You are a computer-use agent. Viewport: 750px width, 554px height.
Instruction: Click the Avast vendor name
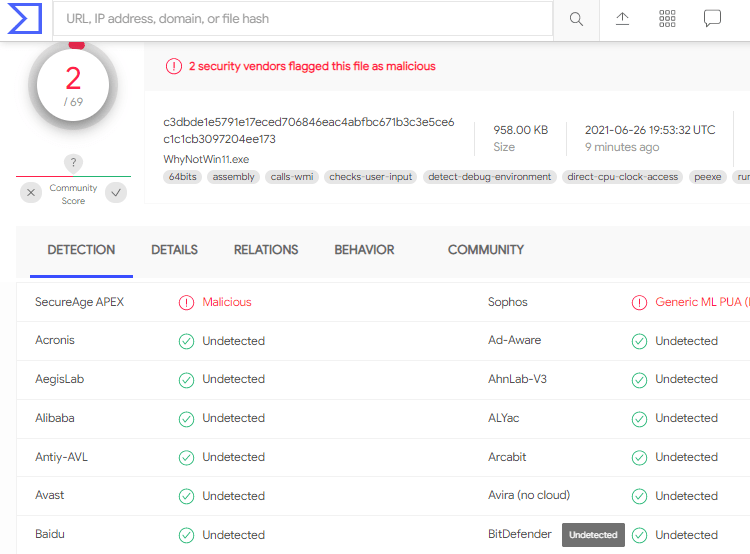point(49,495)
